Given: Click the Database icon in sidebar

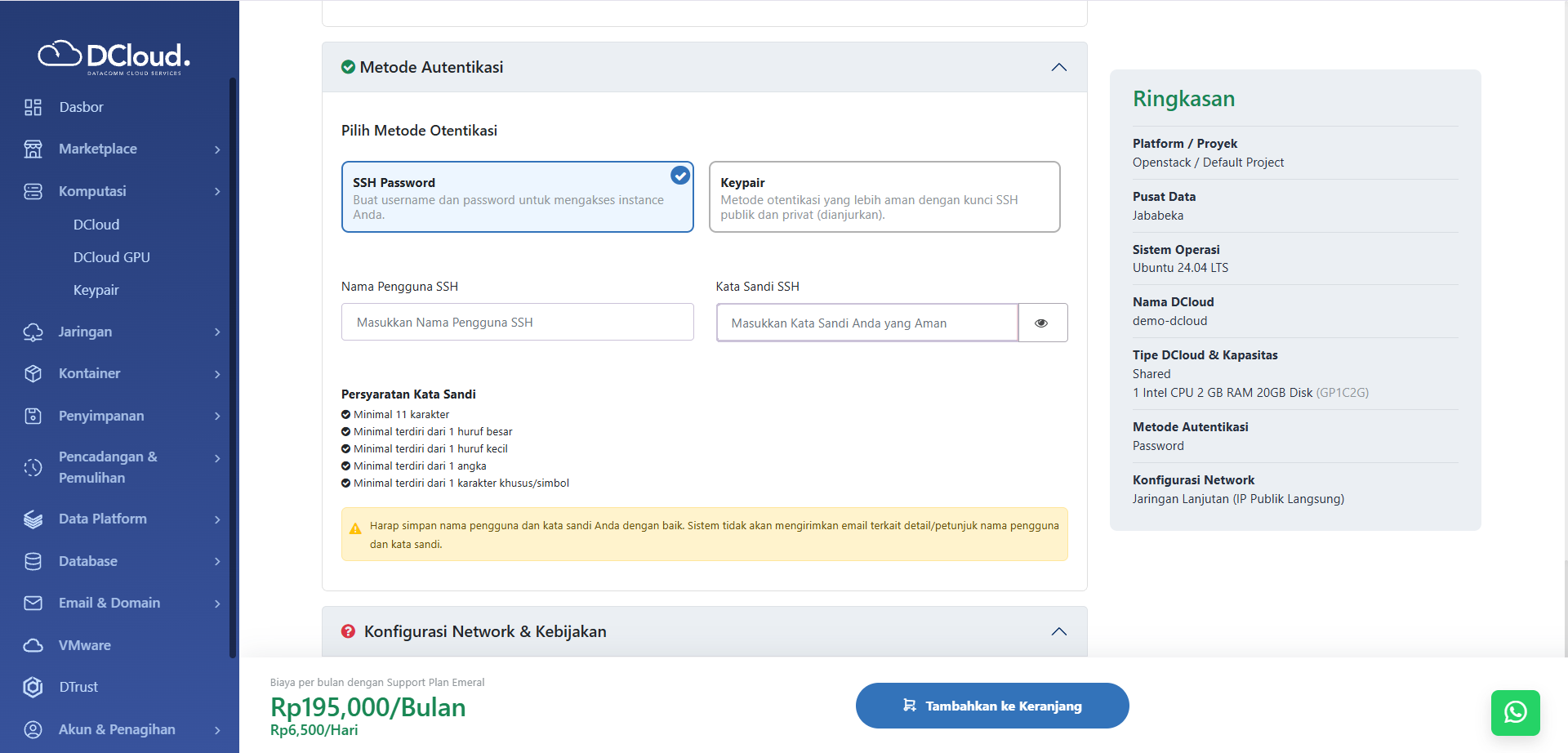Looking at the screenshot, I should [33, 561].
